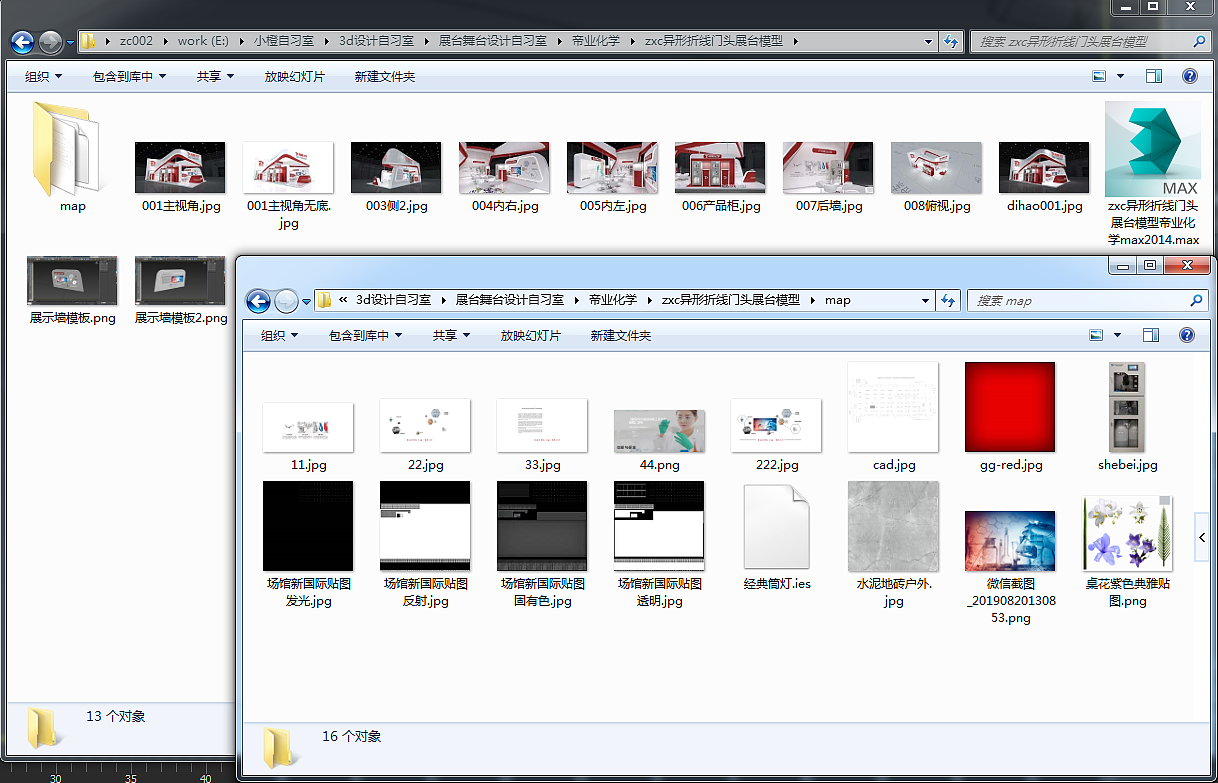This screenshot has width=1218, height=783.
Task: Select 222.jpg in map window
Action: [x=776, y=426]
